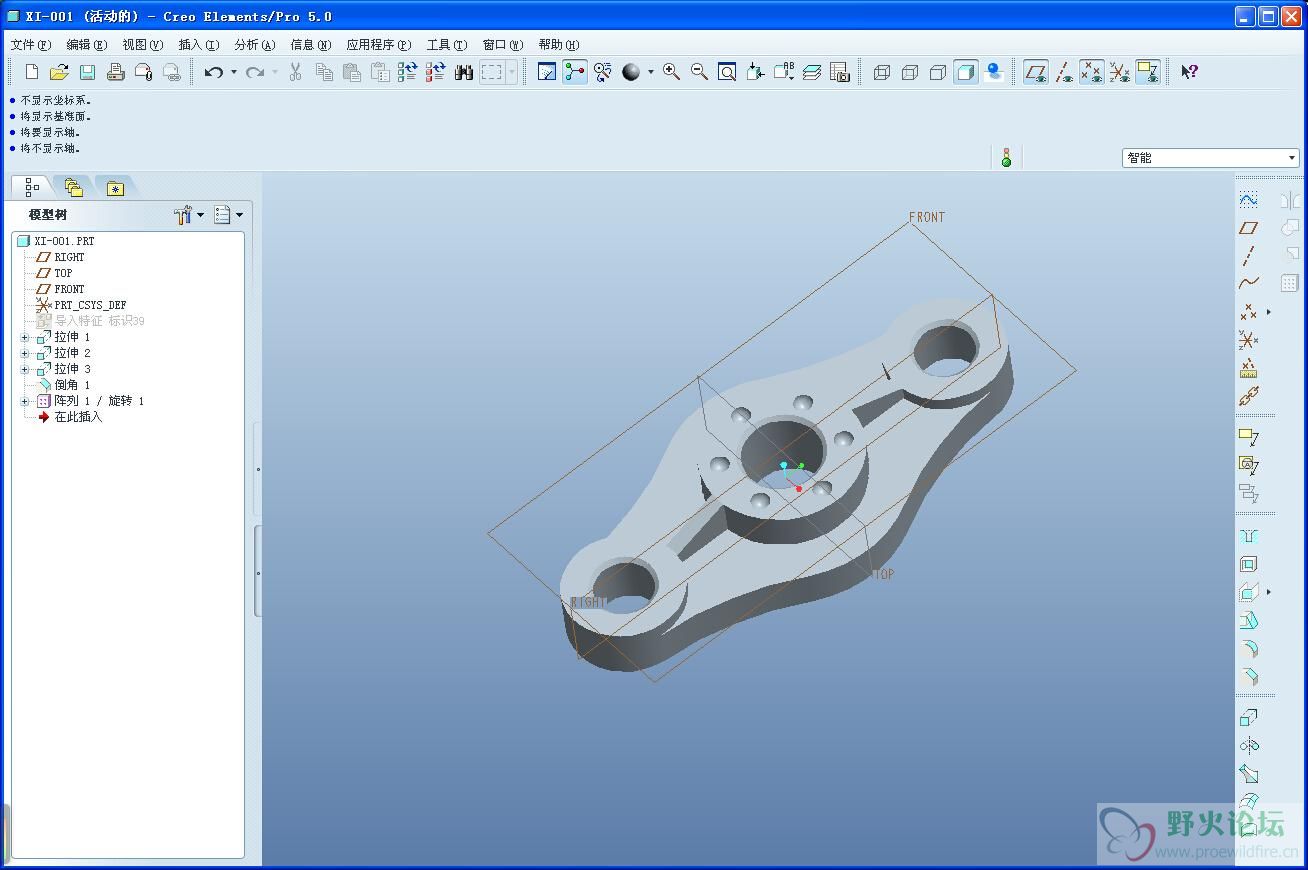Toggle datum axes display
Screen dimensions: 1308x870
click(x=1064, y=72)
